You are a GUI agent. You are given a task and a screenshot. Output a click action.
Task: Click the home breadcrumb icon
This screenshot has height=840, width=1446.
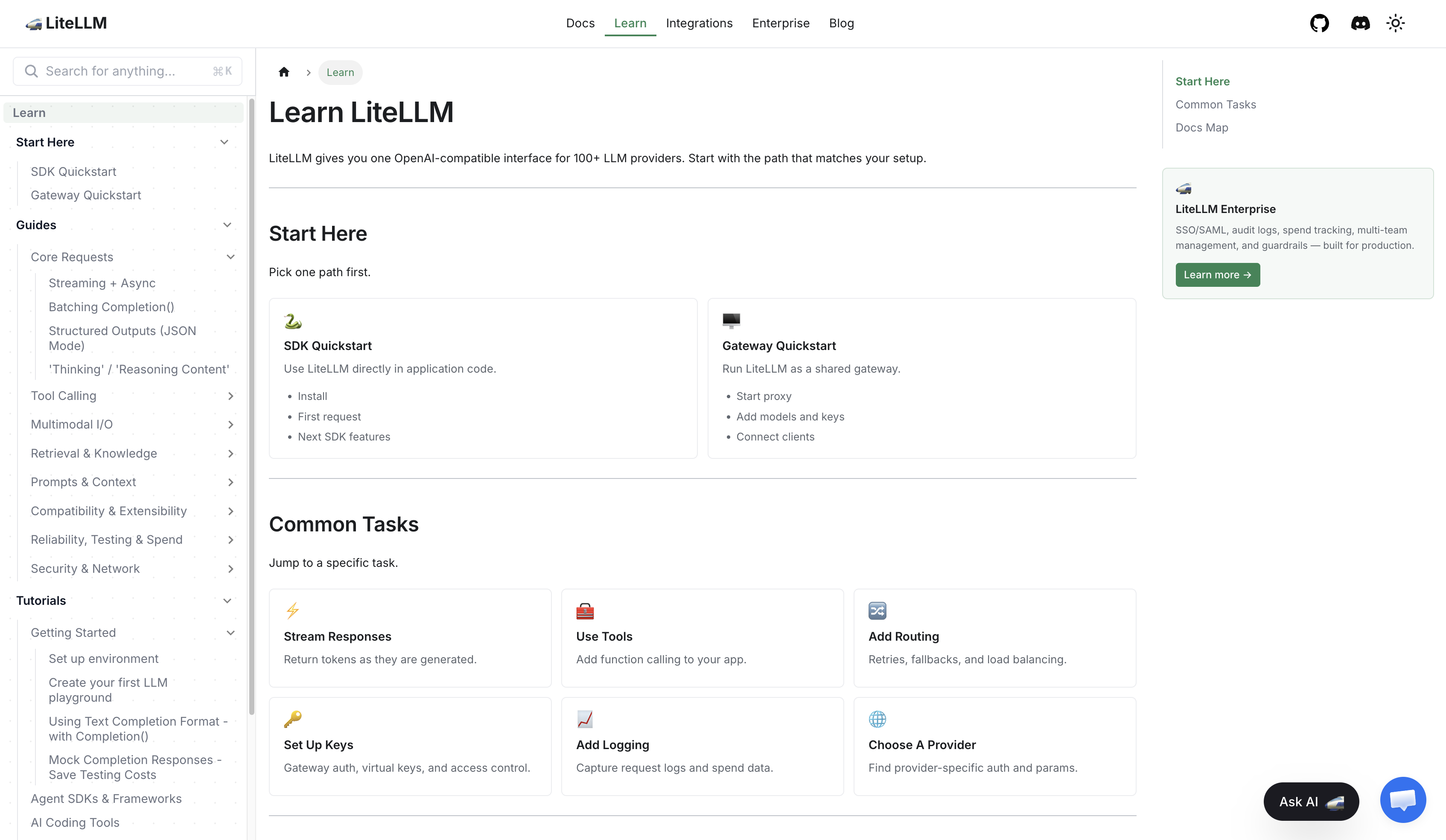coord(284,72)
